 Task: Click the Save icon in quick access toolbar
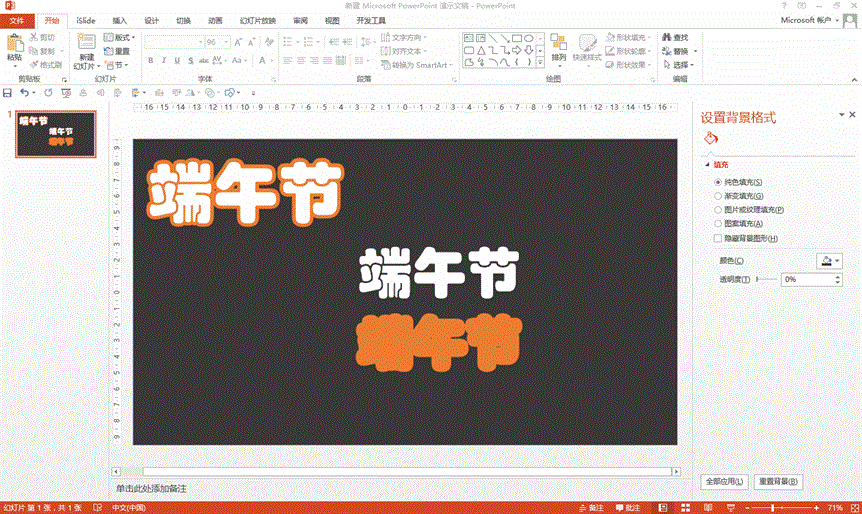pos(8,93)
